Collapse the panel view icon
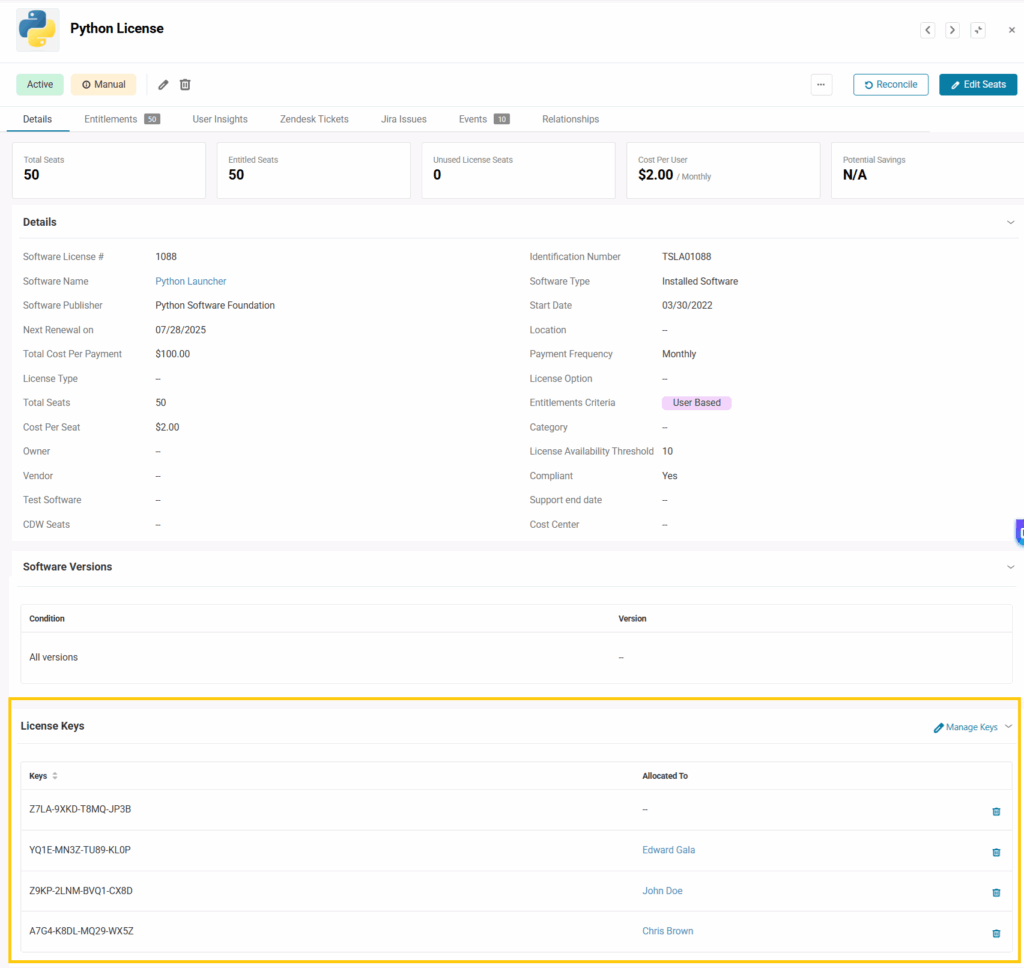Screen dimensions: 1024x968 [978, 30]
